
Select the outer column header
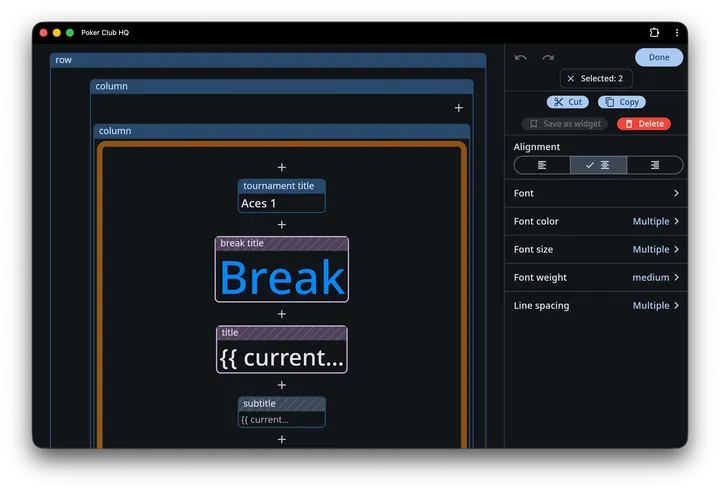(281, 86)
